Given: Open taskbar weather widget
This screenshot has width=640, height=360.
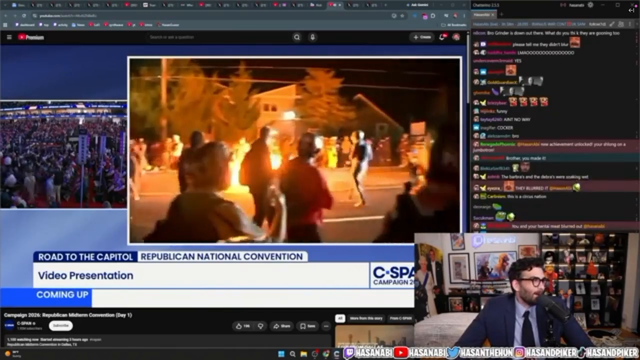Looking at the screenshot, I should tap(12, 354).
